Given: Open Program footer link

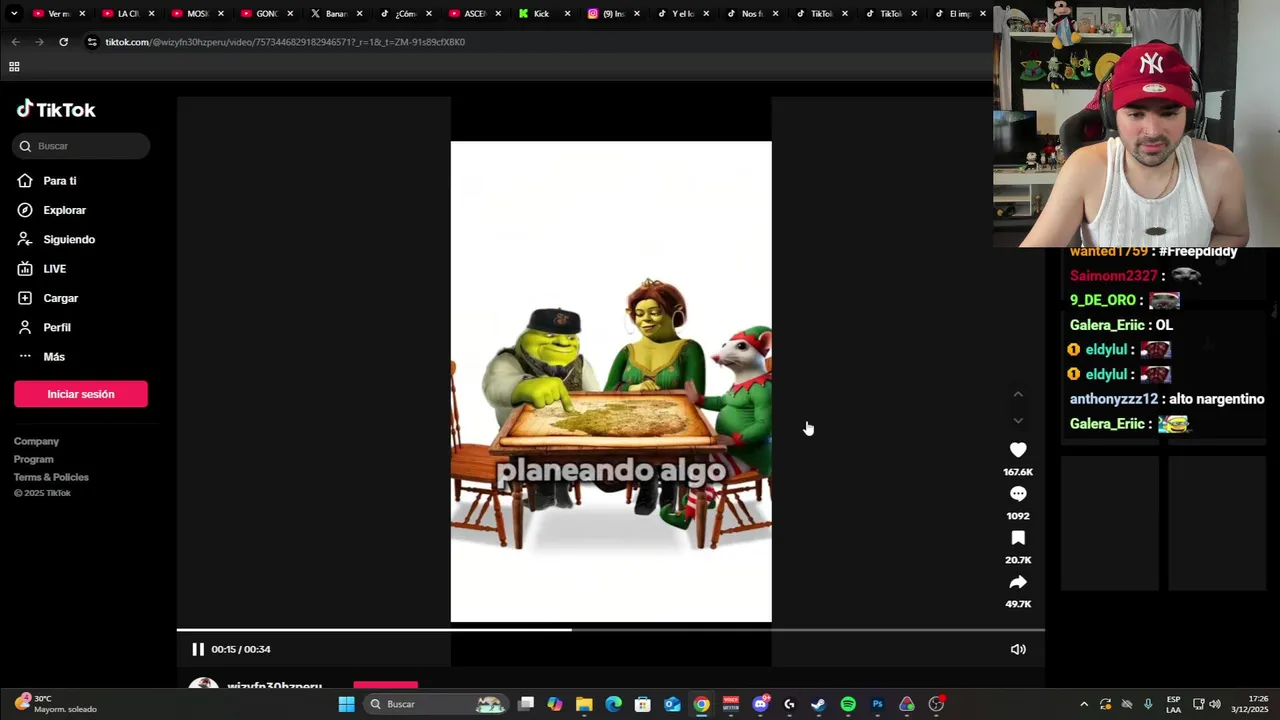Looking at the screenshot, I should tap(34, 459).
